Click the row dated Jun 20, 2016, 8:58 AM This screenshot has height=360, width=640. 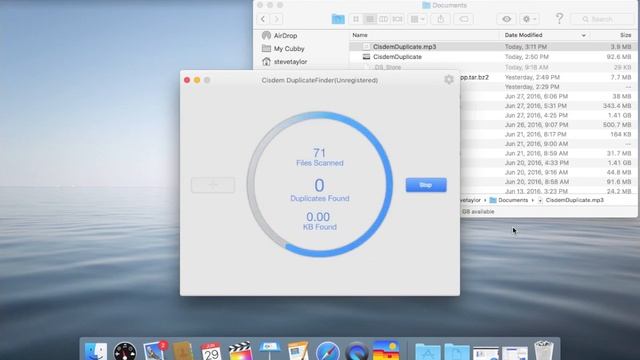pyautogui.click(x=548, y=182)
